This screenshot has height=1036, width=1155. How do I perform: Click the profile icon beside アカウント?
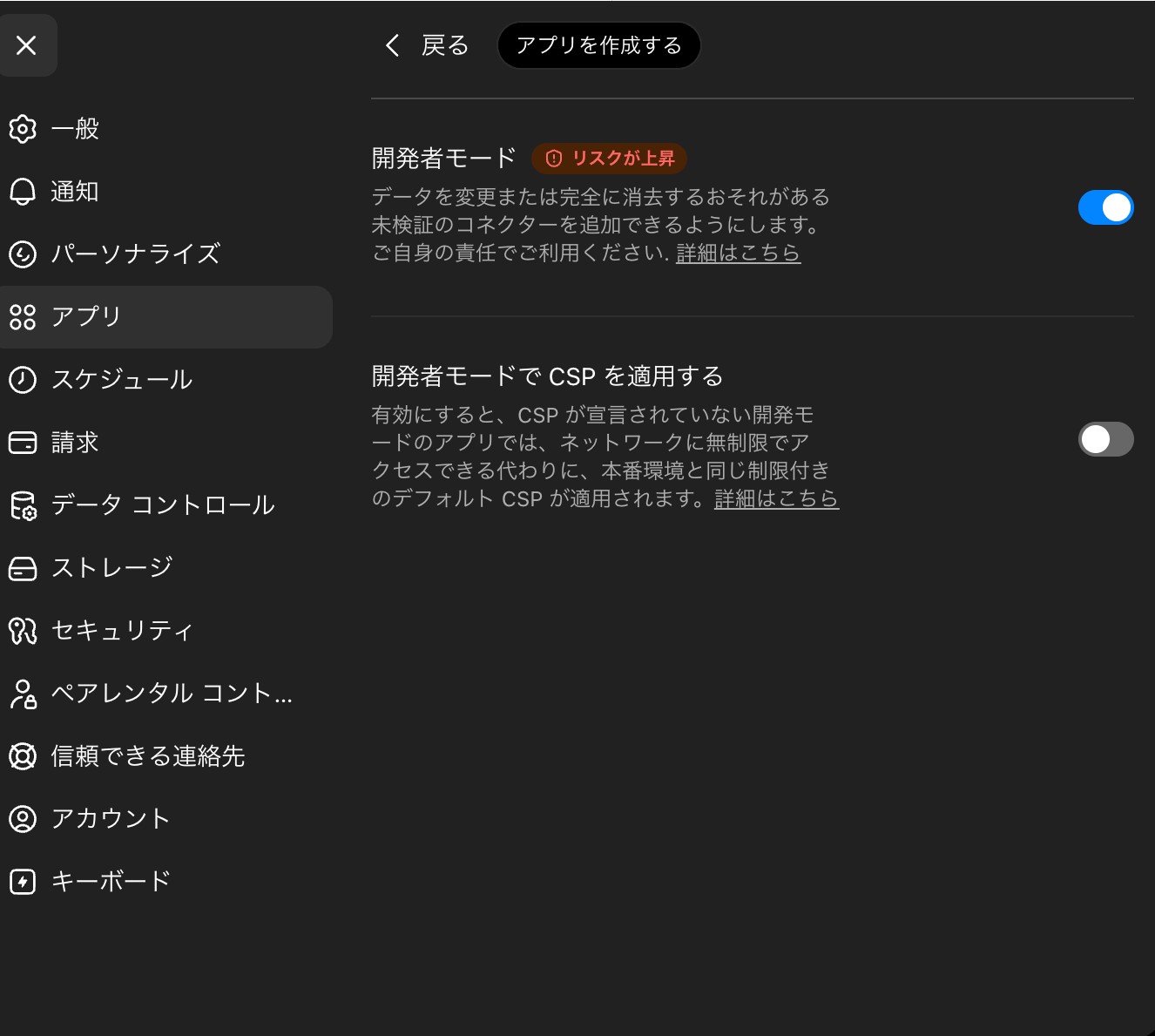coord(23,819)
